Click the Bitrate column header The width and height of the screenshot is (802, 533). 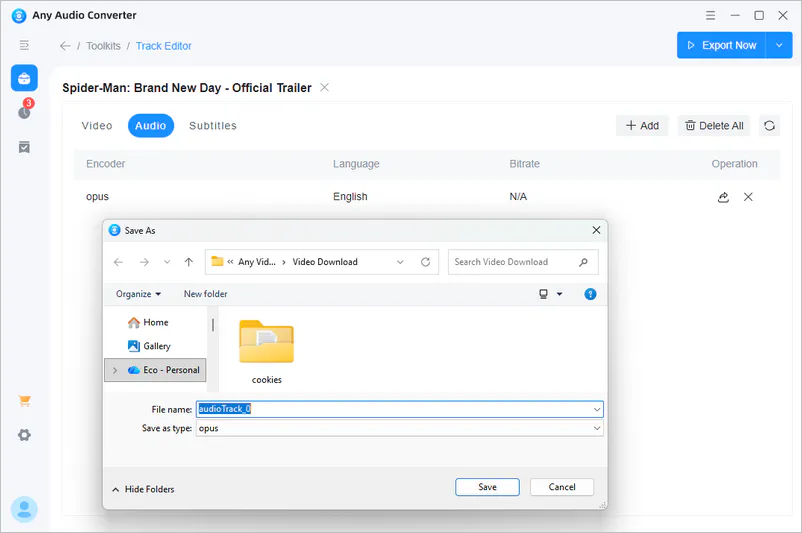tap(524, 164)
